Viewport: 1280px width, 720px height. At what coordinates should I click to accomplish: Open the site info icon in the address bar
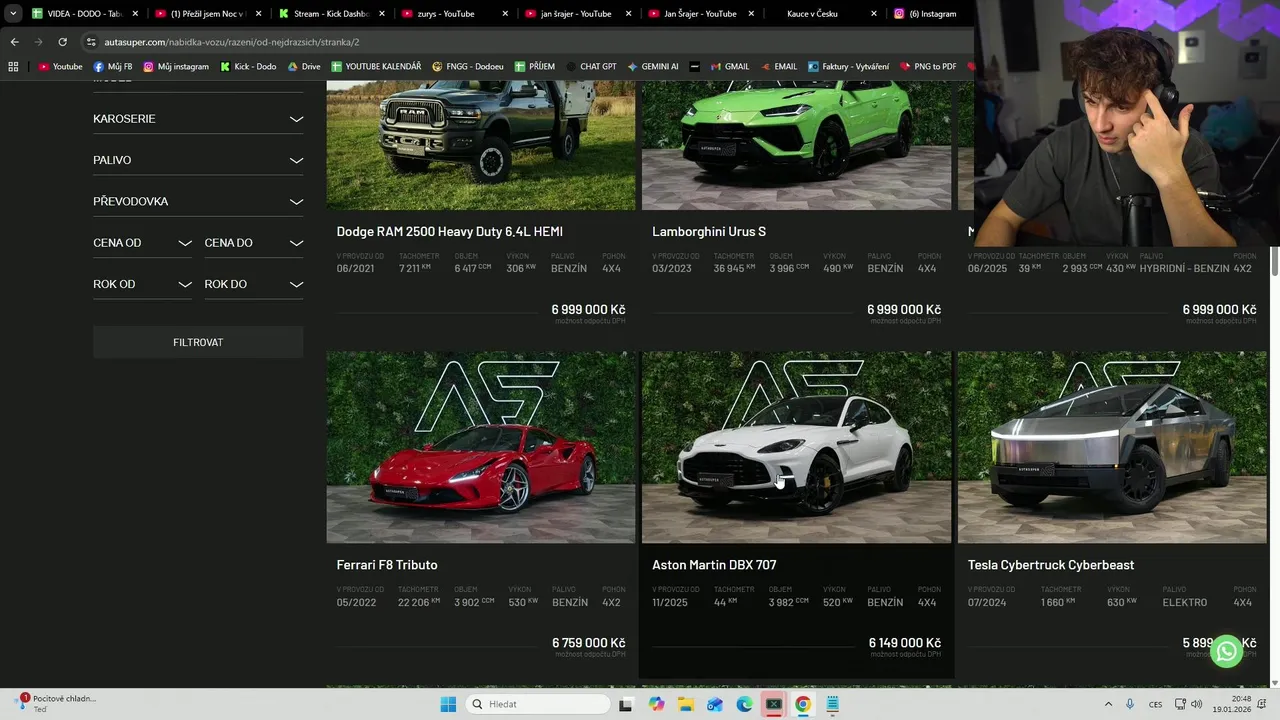tap(91, 42)
